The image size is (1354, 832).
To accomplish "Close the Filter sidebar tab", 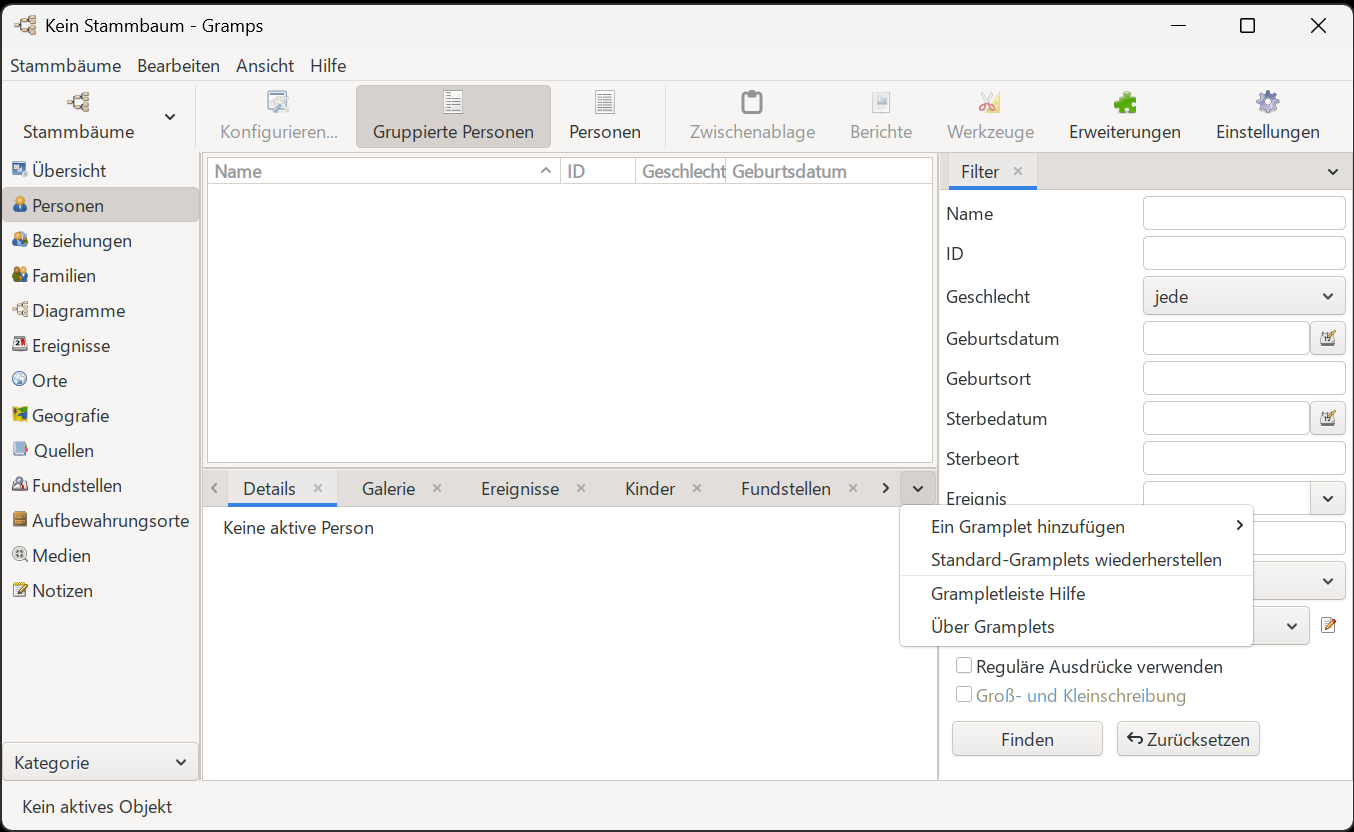I will point(1018,171).
